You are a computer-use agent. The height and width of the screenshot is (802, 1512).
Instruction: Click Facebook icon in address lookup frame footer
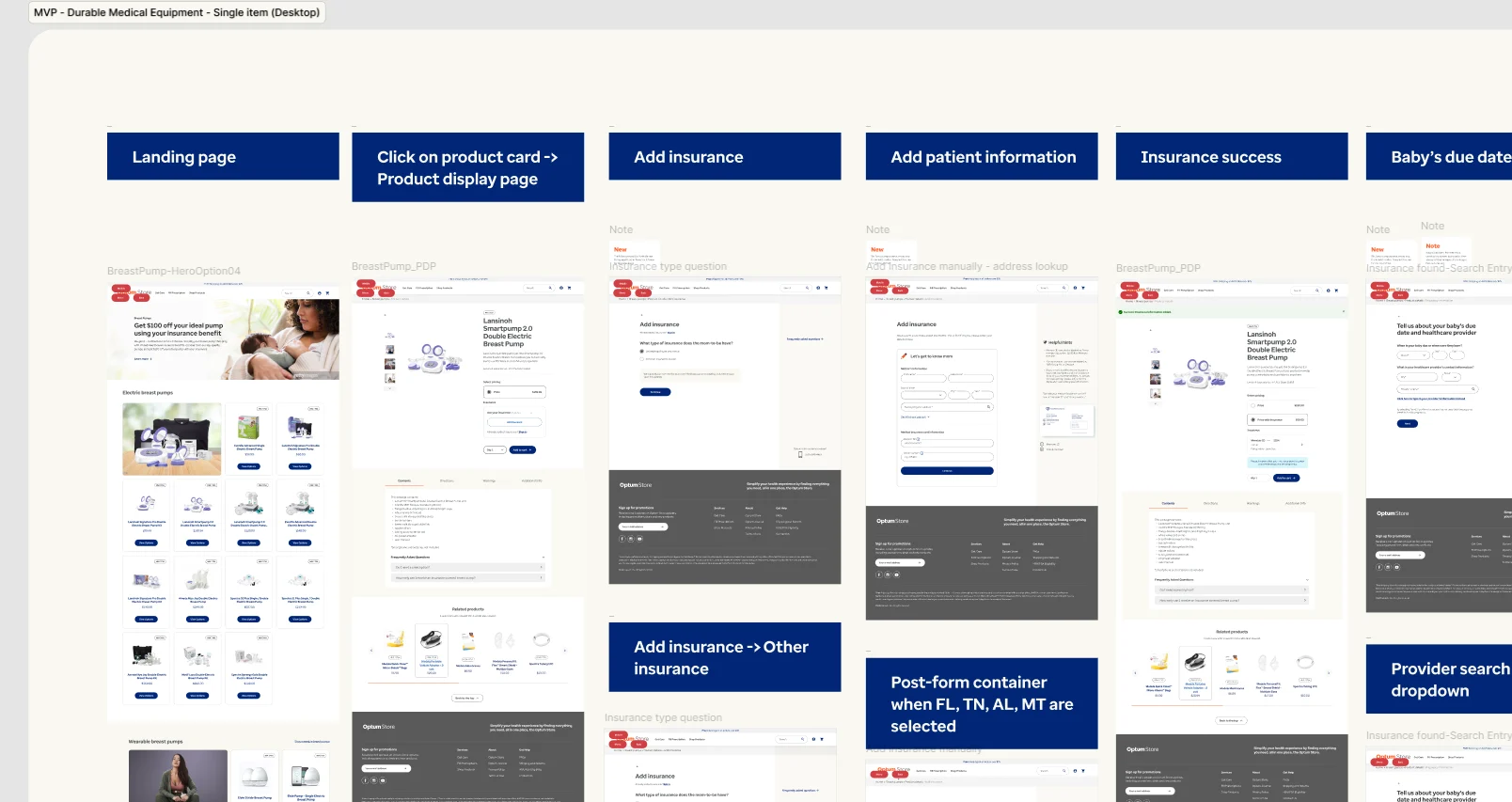click(879, 574)
